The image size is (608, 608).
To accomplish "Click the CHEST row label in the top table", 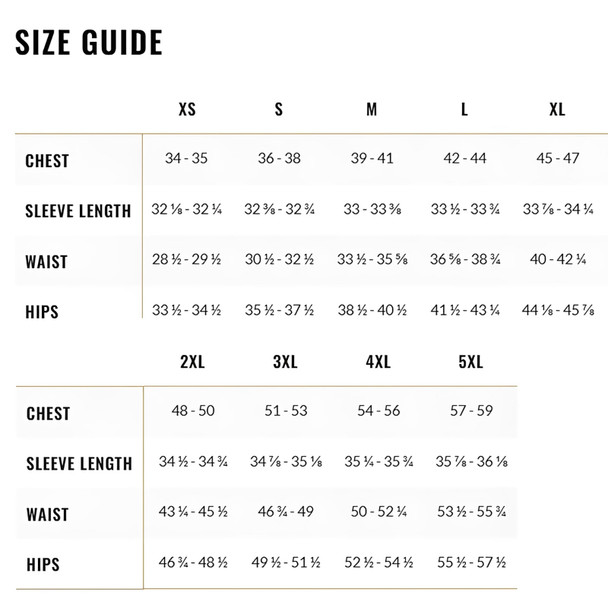I will [47, 161].
